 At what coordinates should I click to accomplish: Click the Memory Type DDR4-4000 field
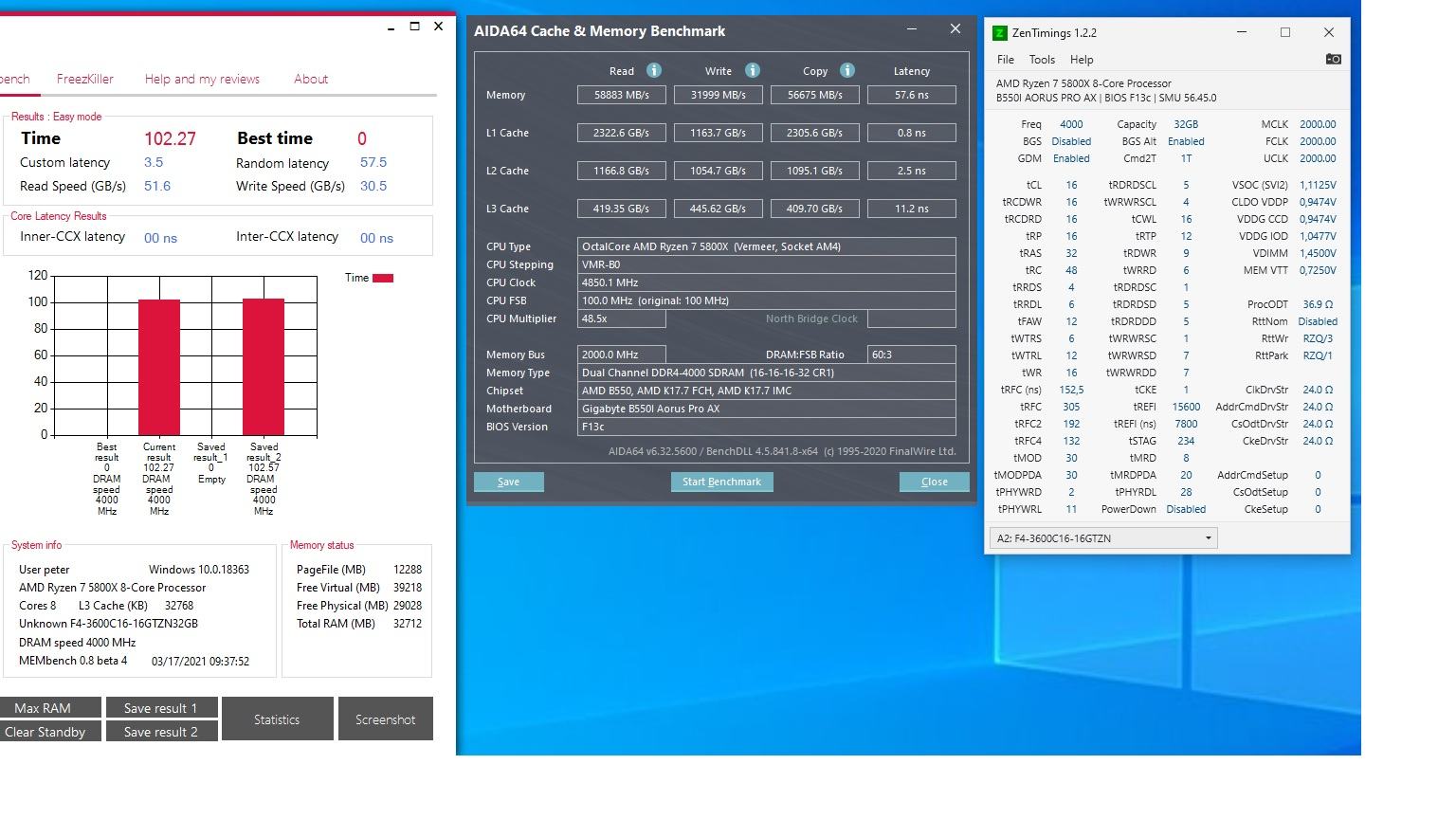(767, 373)
